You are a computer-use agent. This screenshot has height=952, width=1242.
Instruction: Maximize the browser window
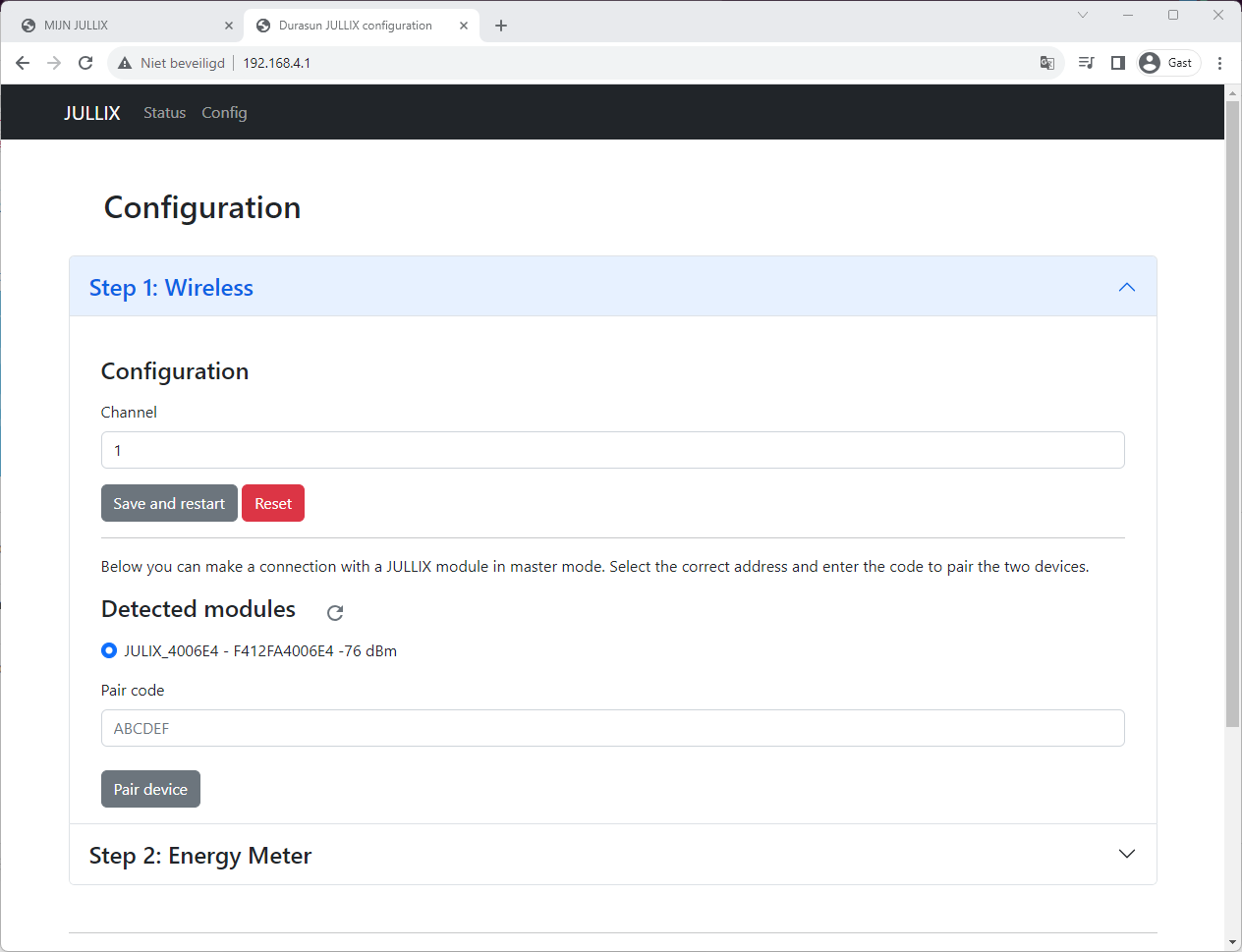(1173, 15)
